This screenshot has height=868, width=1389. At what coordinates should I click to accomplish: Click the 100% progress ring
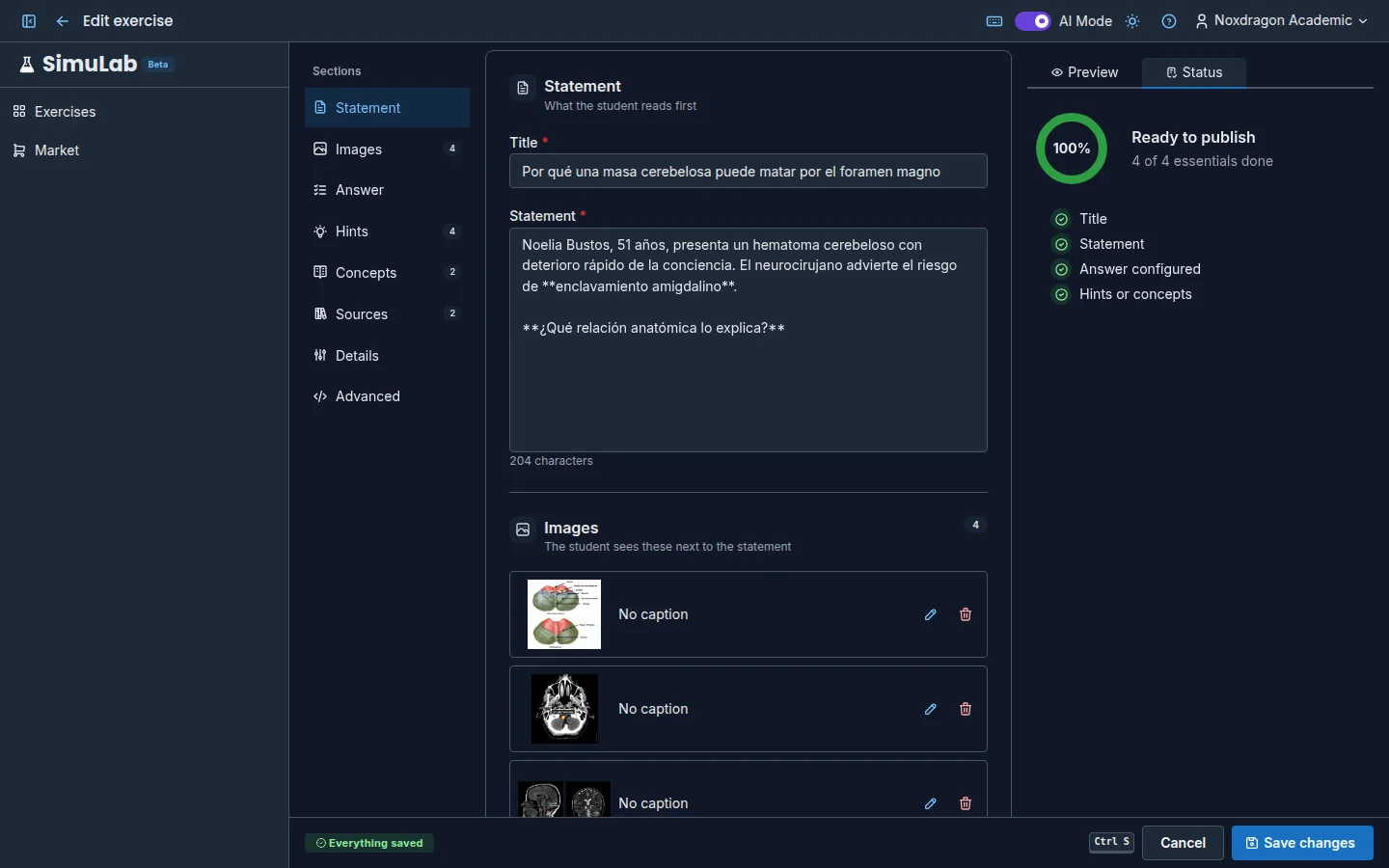(1072, 149)
